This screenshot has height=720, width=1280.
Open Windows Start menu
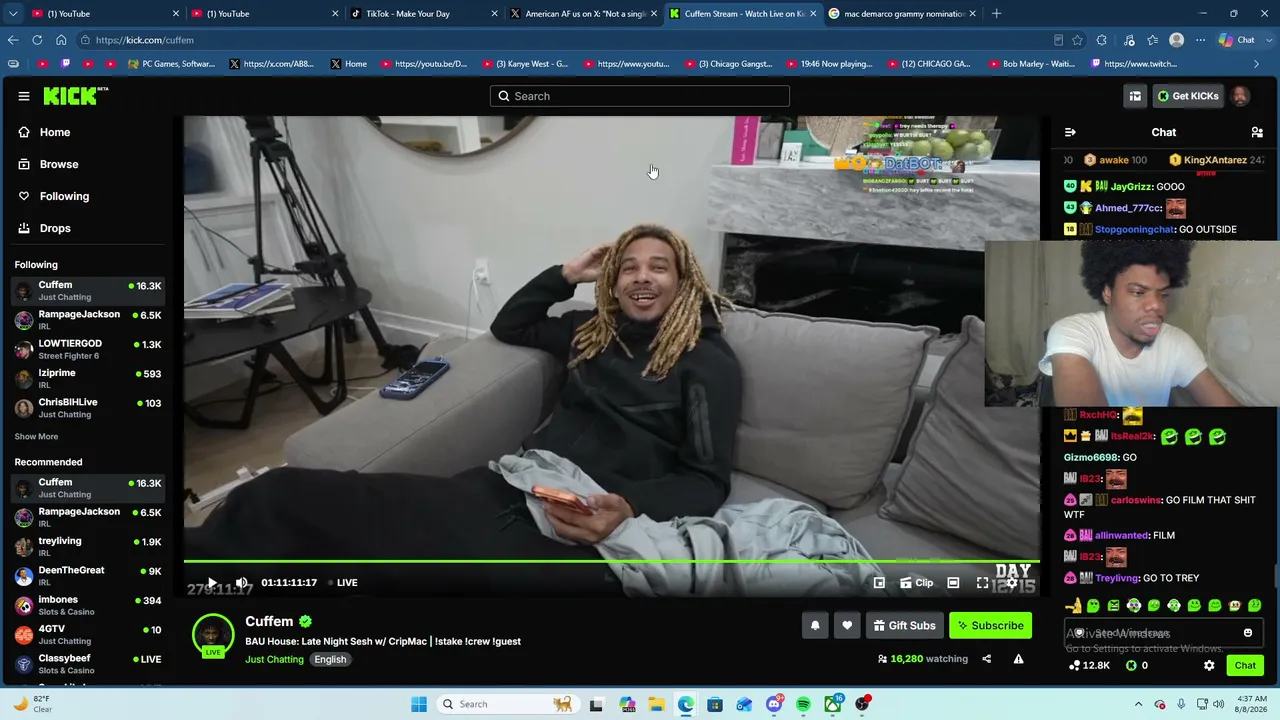(x=419, y=704)
